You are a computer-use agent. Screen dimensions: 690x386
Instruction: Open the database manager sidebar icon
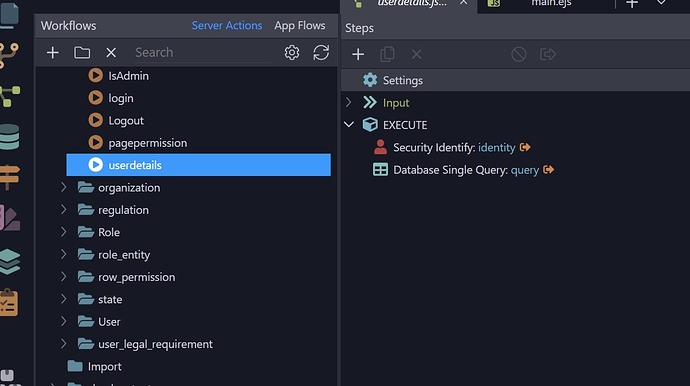click(10, 137)
